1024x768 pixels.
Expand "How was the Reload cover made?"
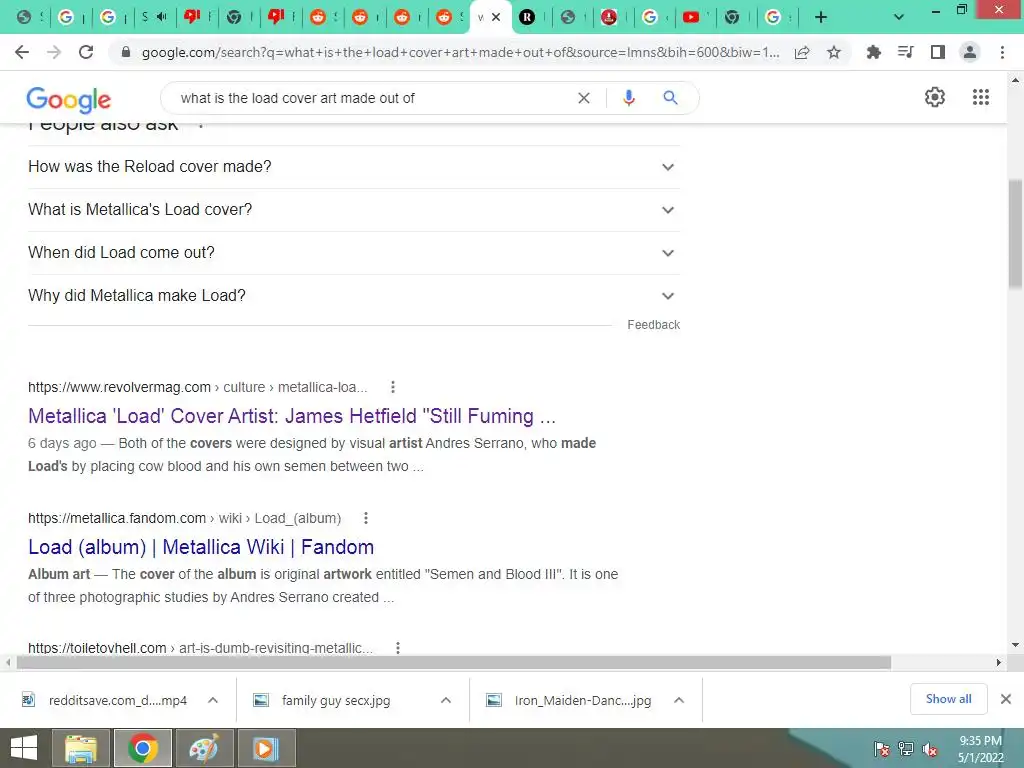(x=354, y=167)
